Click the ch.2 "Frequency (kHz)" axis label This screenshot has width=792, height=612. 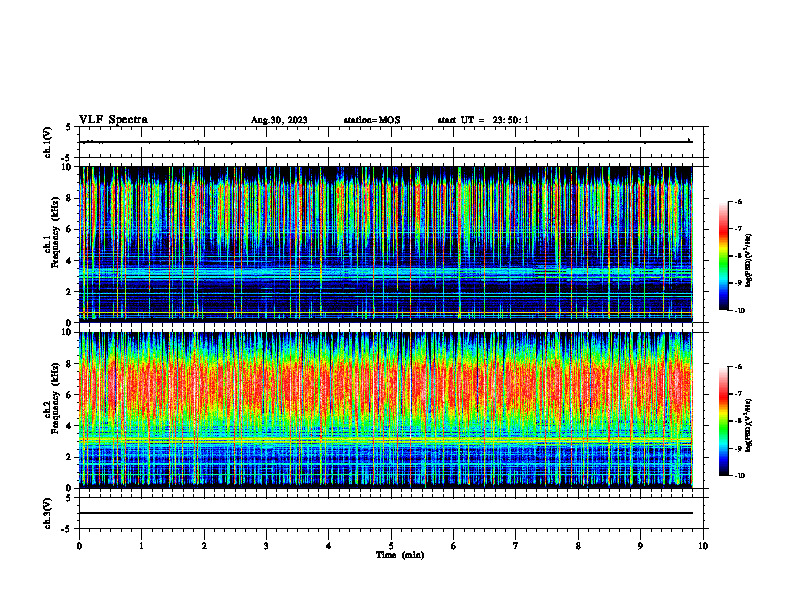tap(56, 398)
